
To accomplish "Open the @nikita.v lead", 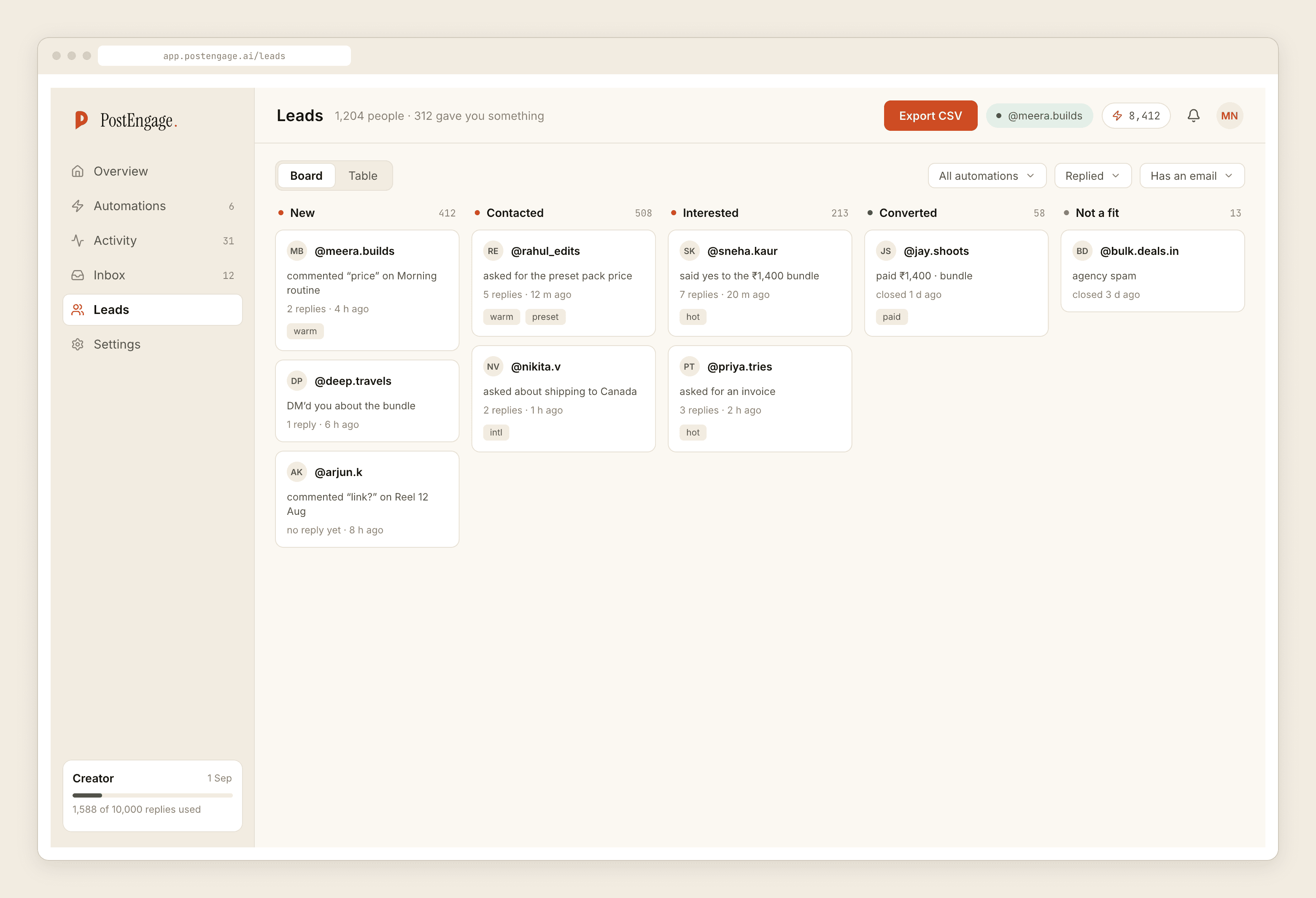I will [564, 398].
